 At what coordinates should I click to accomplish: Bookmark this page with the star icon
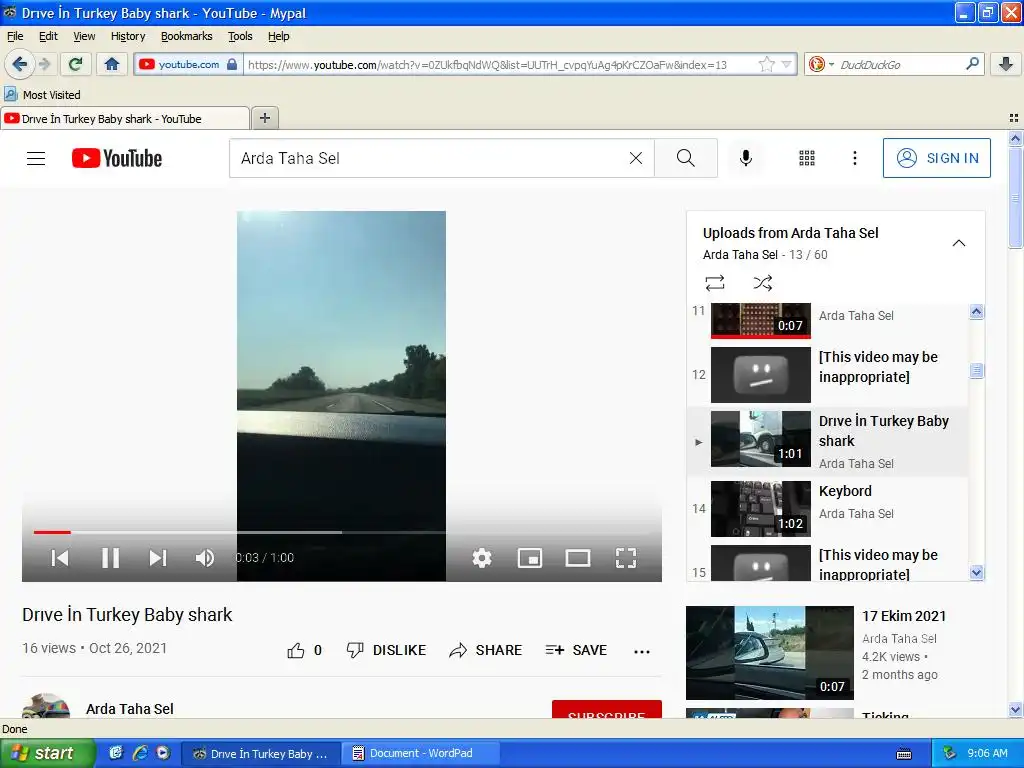point(767,64)
